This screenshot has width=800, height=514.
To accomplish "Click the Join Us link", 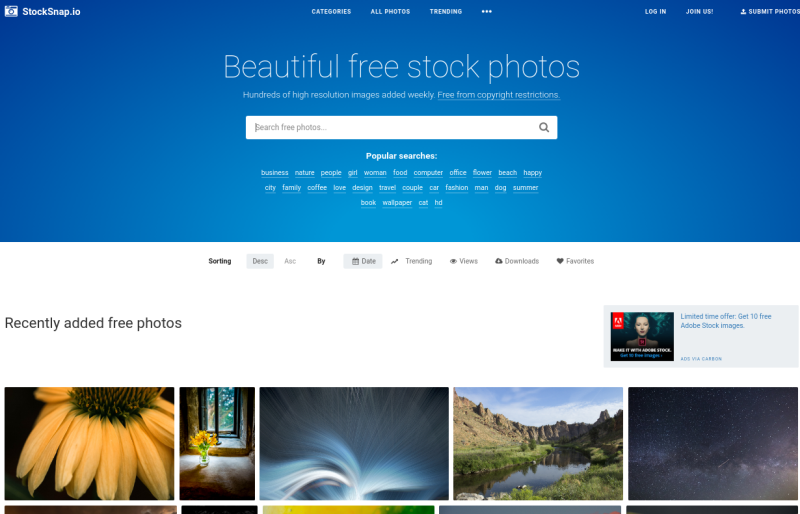I will tap(699, 12).
